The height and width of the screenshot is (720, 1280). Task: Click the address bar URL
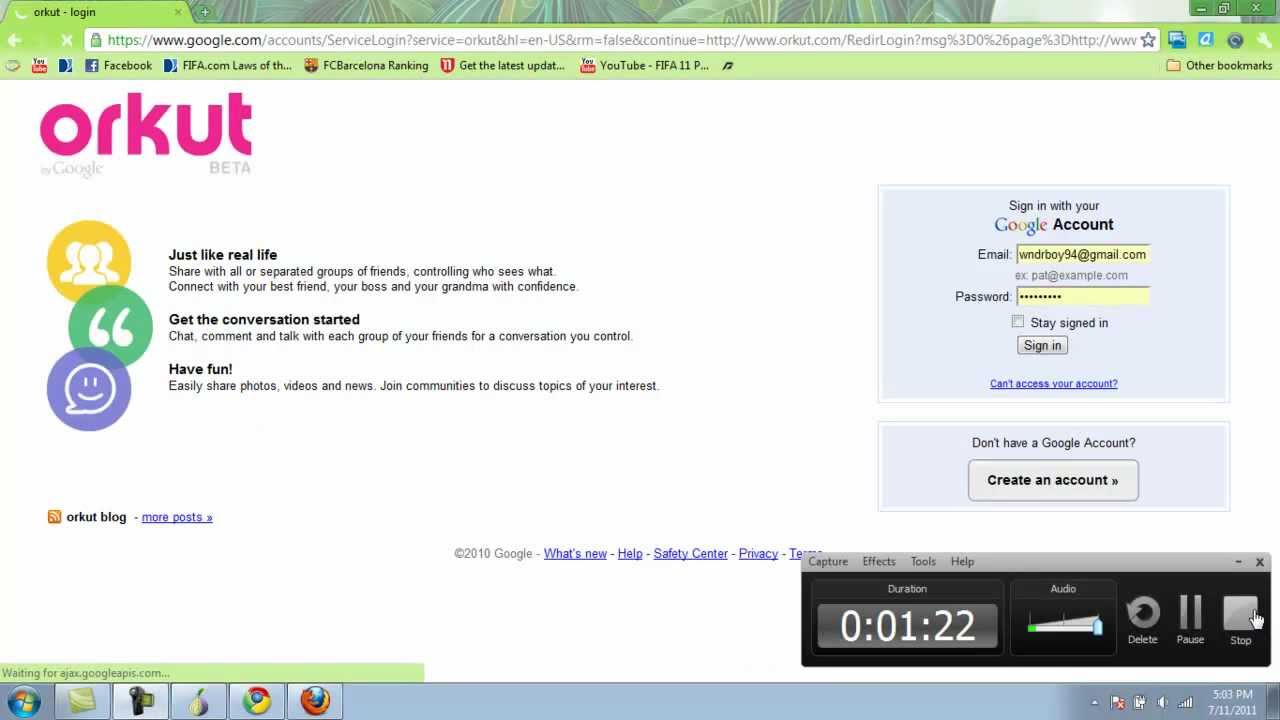tap(621, 40)
